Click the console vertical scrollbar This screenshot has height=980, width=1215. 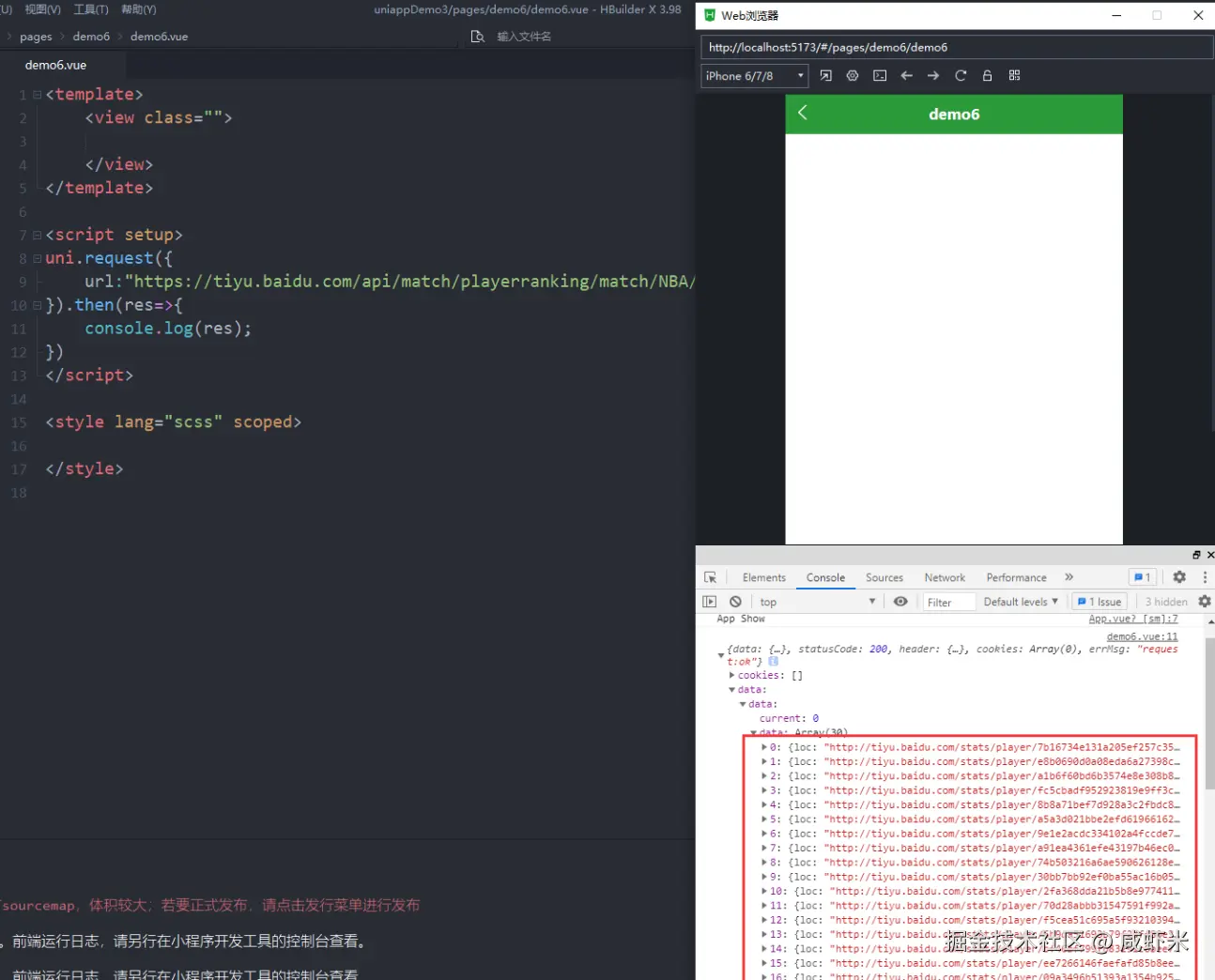[x=1209, y=713]
